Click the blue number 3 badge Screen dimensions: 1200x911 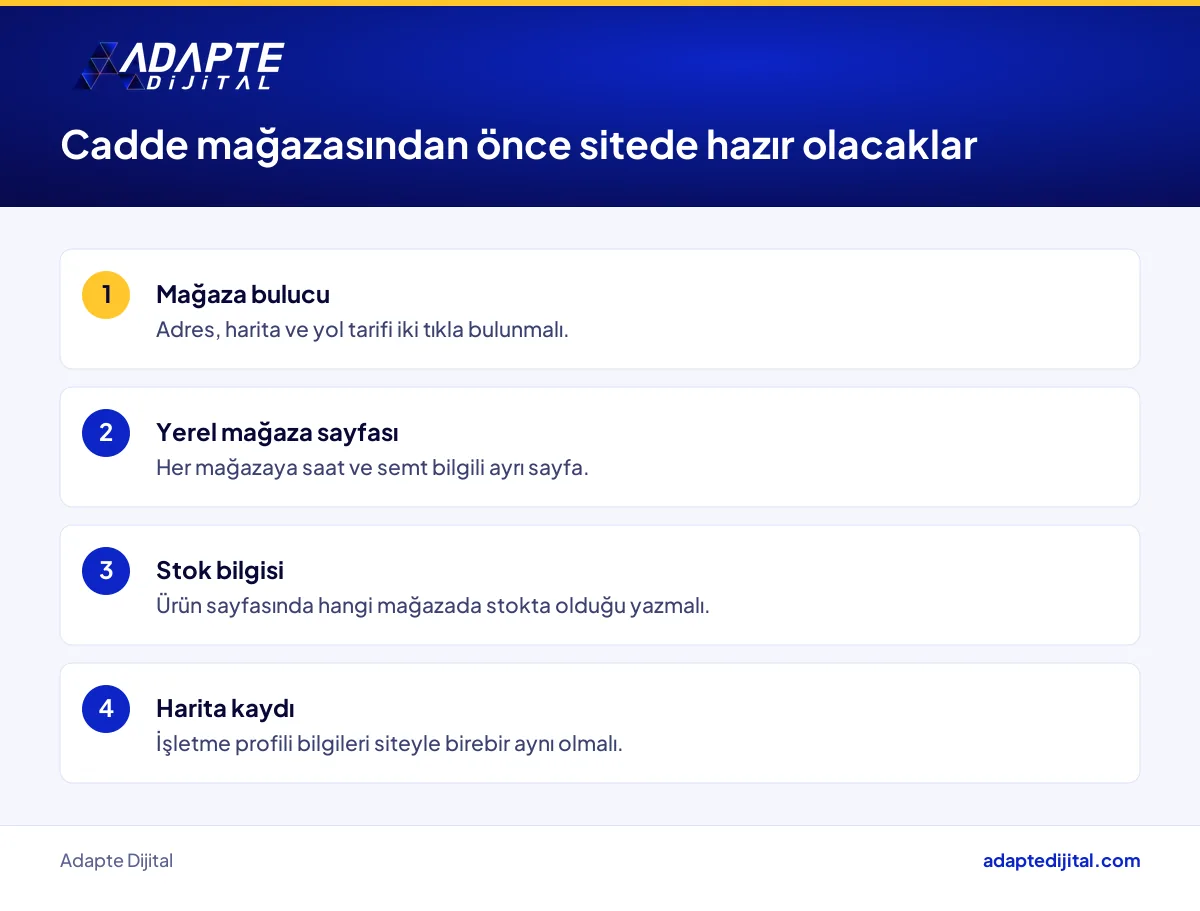click(x=106, y=571)
